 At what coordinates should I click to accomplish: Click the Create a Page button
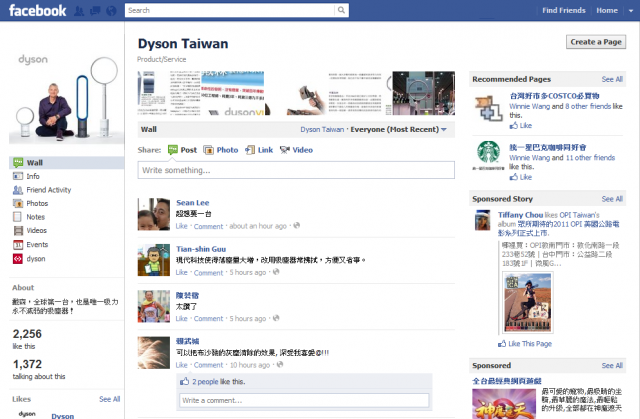click(596, 42)
